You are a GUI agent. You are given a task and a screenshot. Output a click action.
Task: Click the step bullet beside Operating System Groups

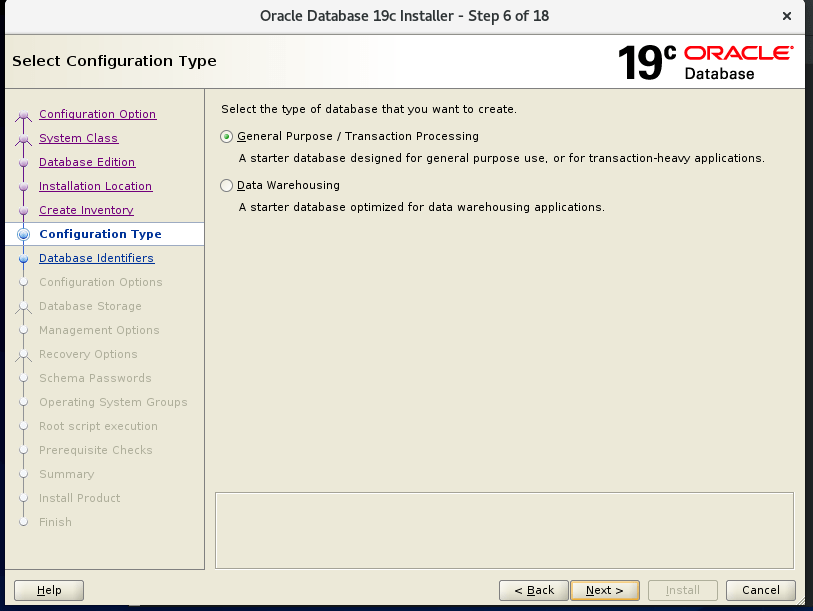(x=23, y=402)
